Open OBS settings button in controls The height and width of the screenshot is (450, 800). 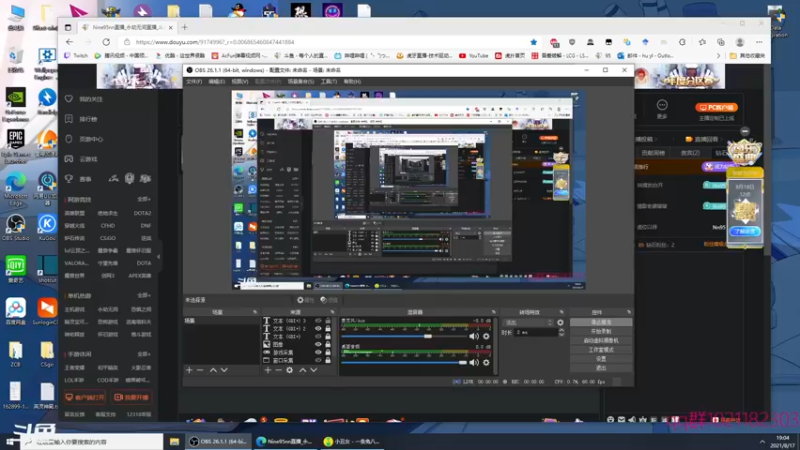[x=601, y=359]
